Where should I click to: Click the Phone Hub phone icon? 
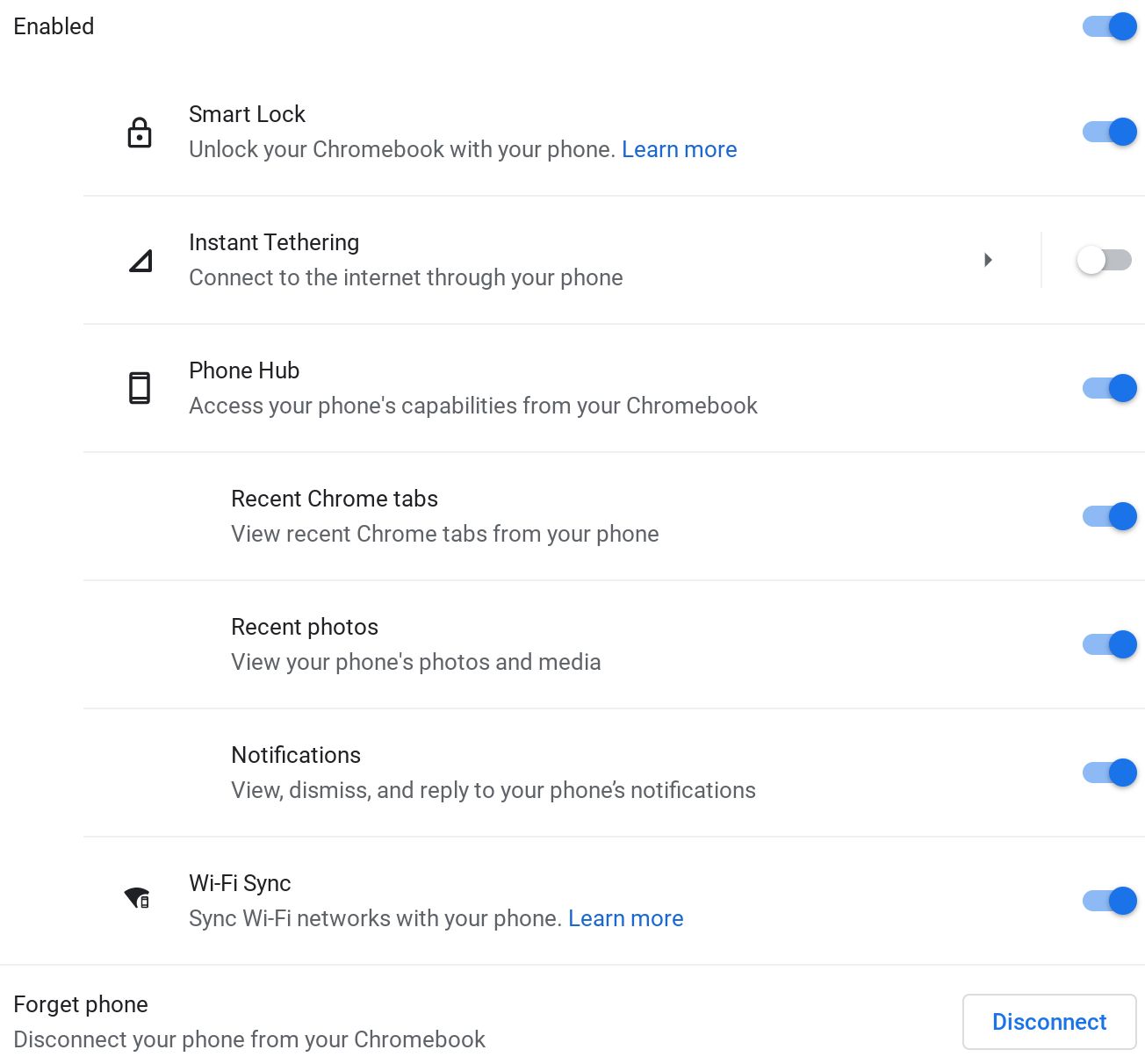point(140,387)
